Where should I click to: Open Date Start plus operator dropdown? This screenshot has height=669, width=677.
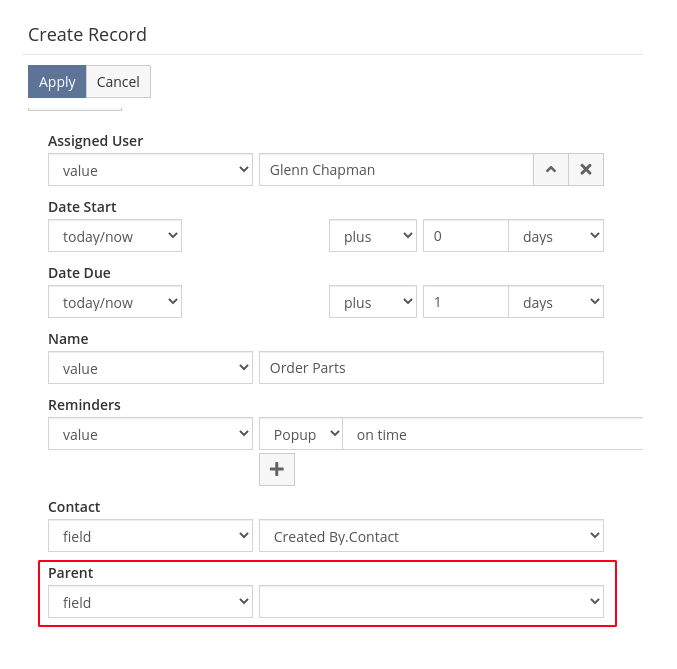373,236
